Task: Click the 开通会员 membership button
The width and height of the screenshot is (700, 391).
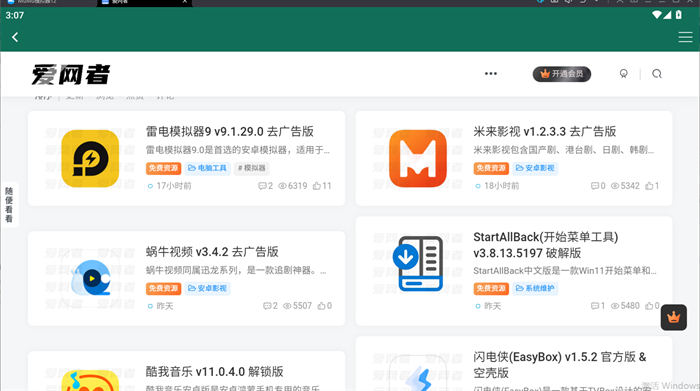Action: pos(562,74)
